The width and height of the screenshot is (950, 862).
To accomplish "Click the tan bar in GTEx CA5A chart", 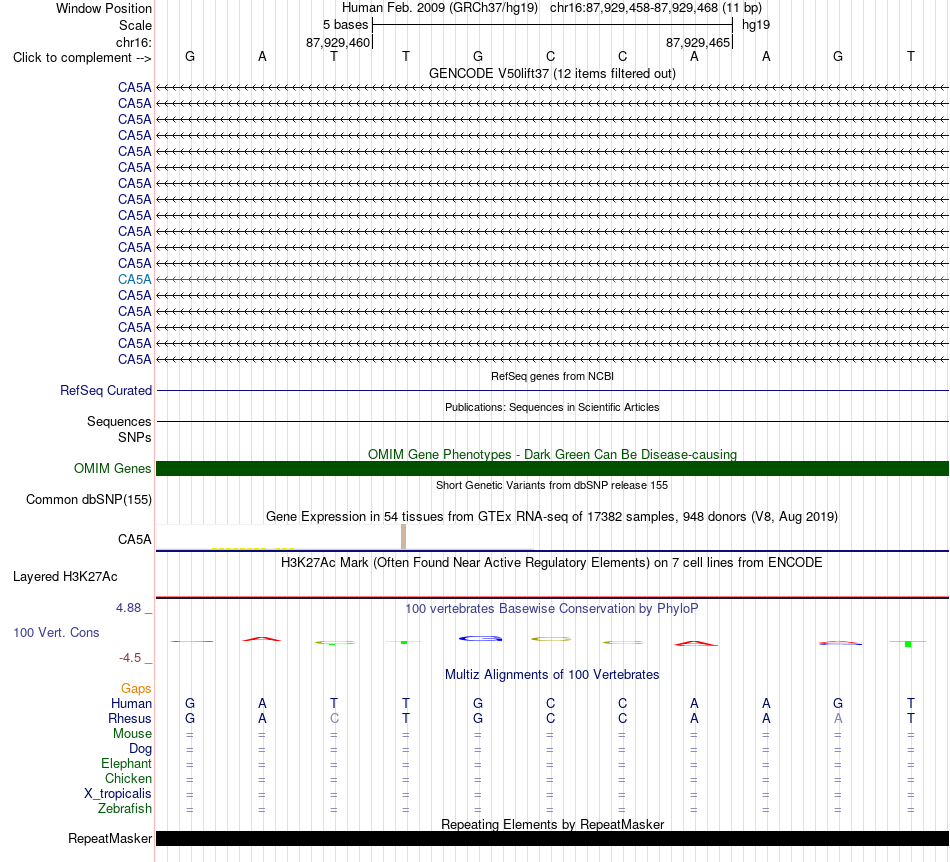I will (404, 537).
